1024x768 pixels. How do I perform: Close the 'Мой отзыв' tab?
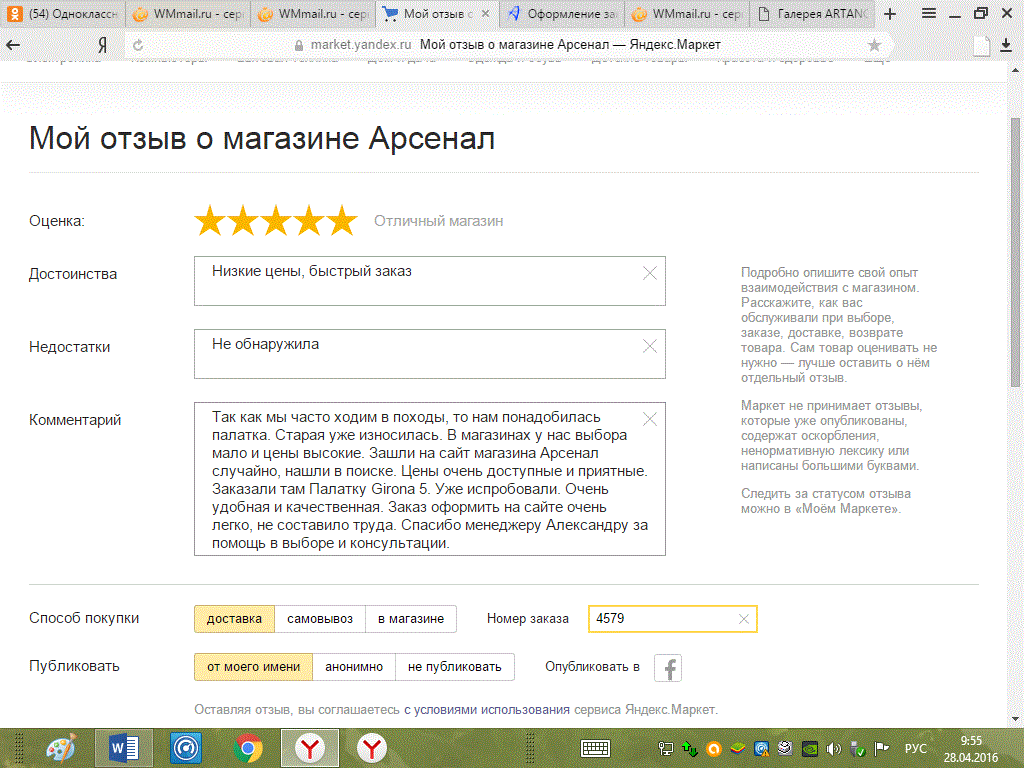(485, 14)
